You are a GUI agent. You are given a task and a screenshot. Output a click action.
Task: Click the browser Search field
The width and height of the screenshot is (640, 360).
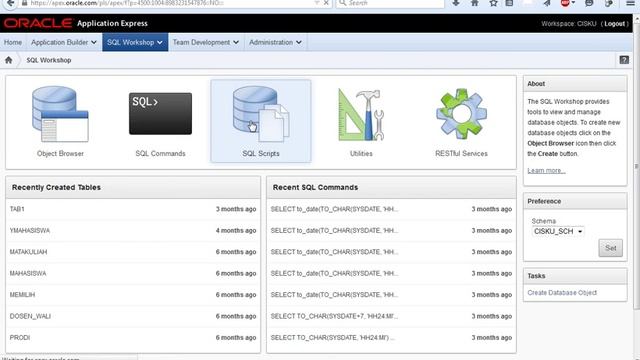coord(390,3)
